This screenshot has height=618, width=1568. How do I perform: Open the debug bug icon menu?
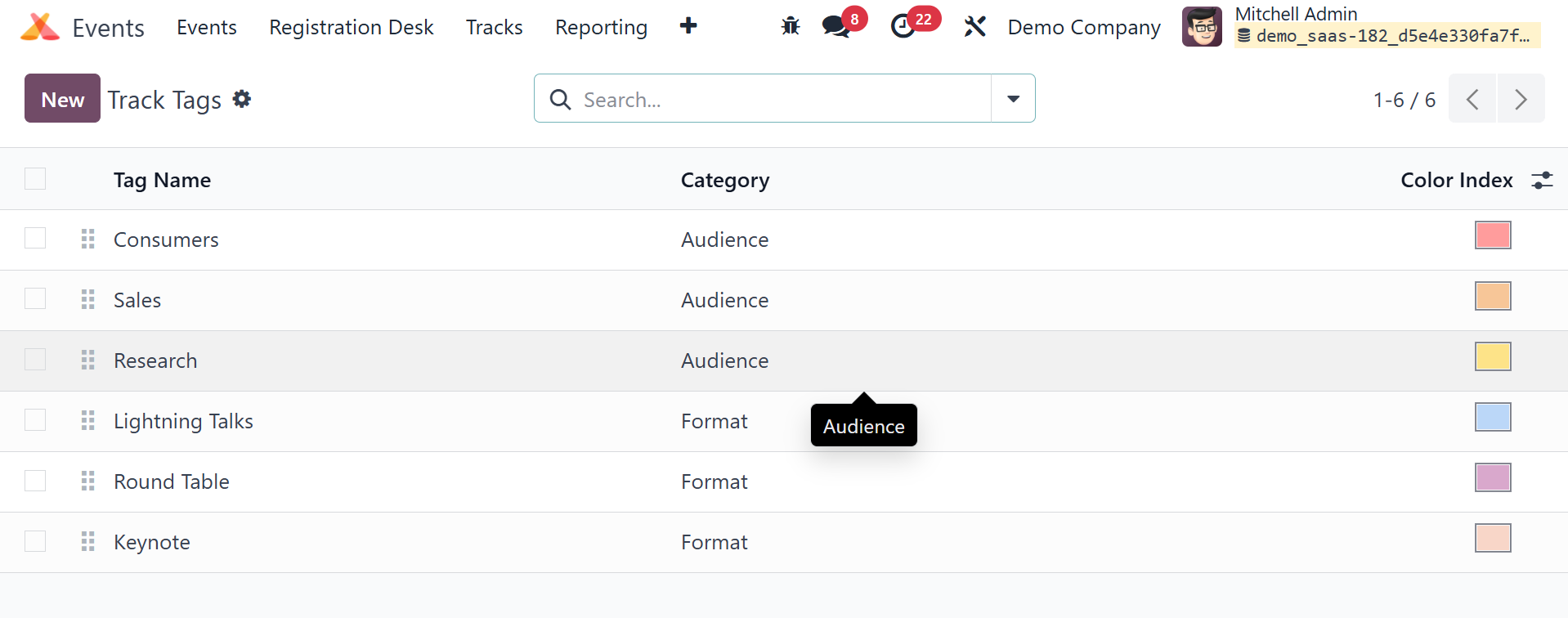(790, 27)
